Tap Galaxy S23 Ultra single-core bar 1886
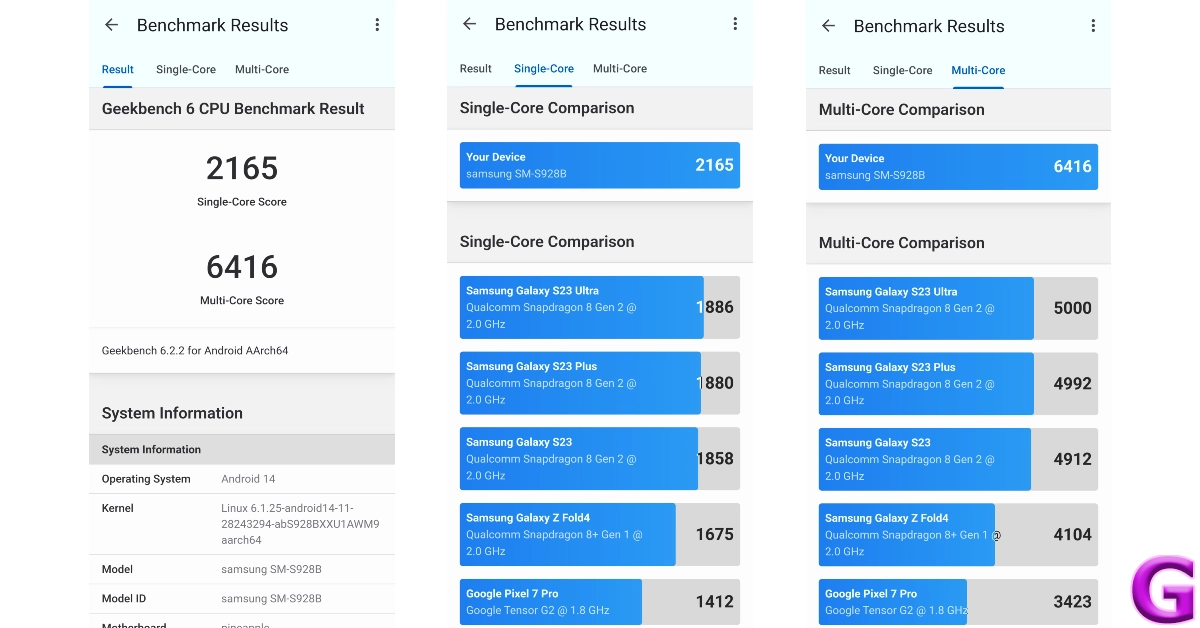The height and width of the screenshot is (628, 1200). pos(600,307)
